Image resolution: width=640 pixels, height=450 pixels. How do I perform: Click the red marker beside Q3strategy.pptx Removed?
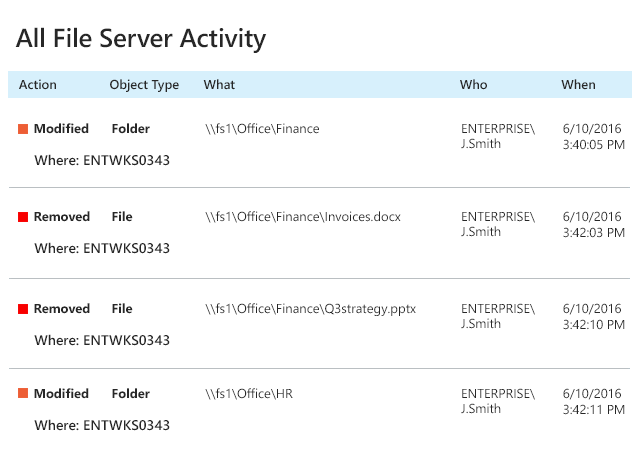point(23,309)
